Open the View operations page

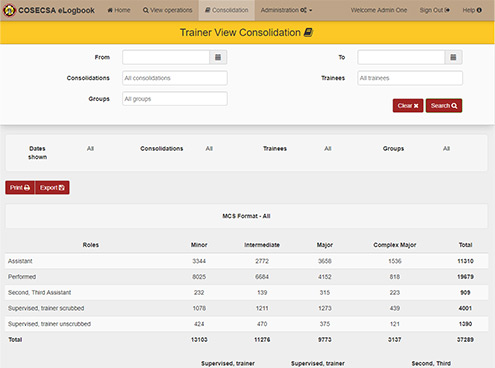click(x=168, y=10)
